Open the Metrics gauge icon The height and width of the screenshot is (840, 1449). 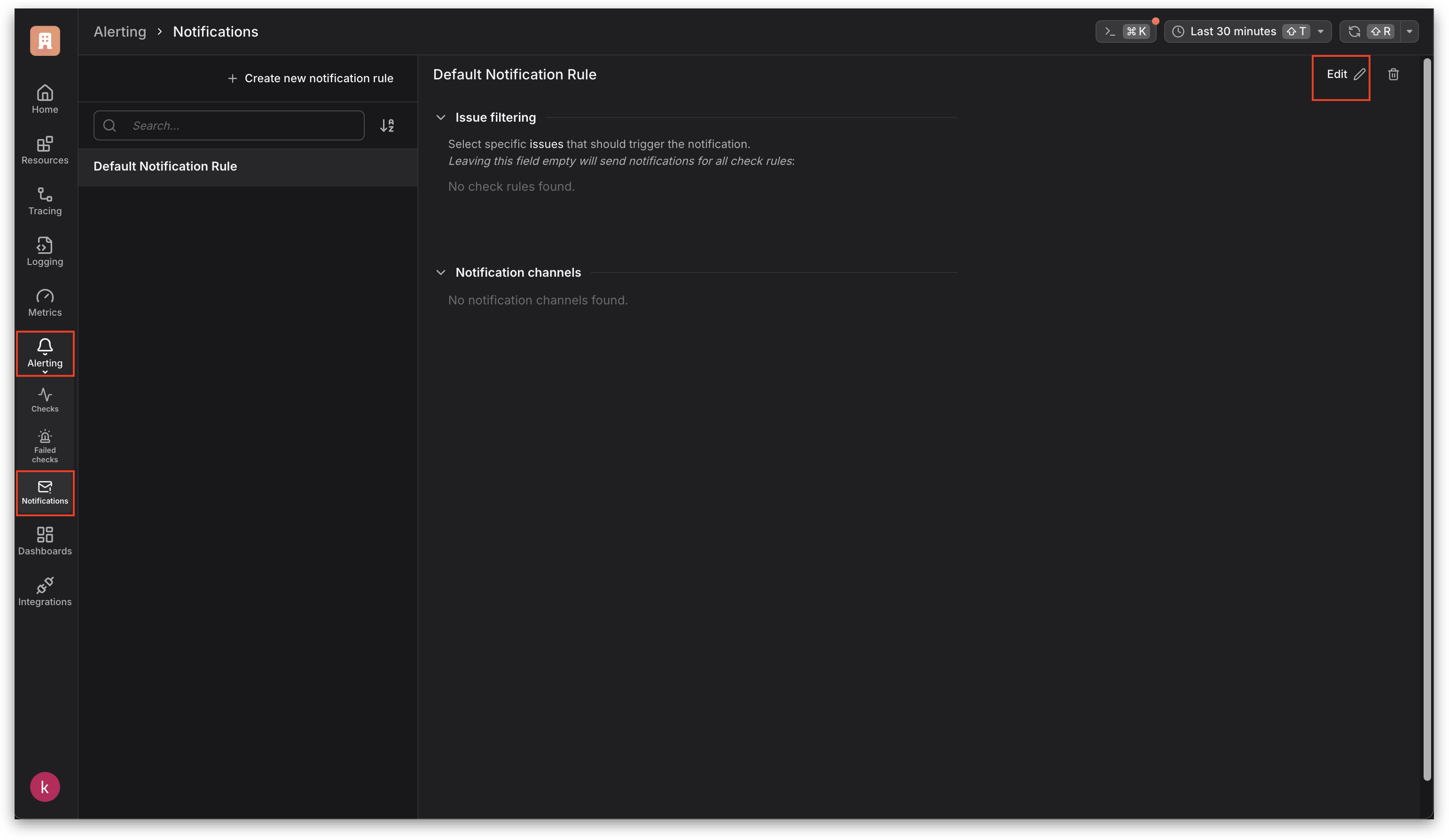pos(45,303)
